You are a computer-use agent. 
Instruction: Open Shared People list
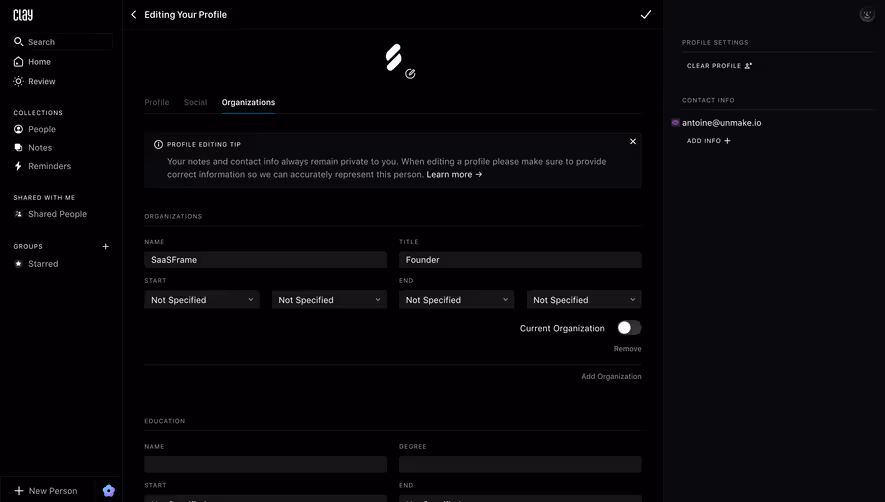click(x=57, y=214)
